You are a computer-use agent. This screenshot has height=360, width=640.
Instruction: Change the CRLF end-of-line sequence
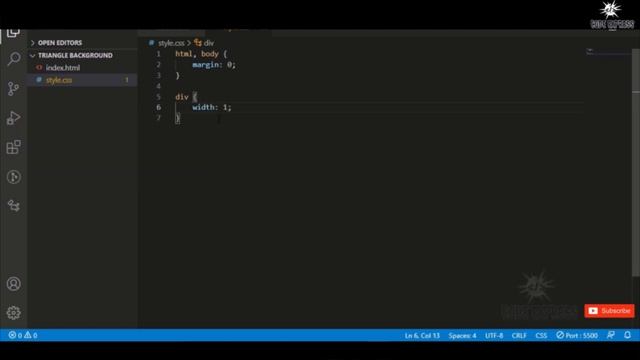click(x=519, y=336)
